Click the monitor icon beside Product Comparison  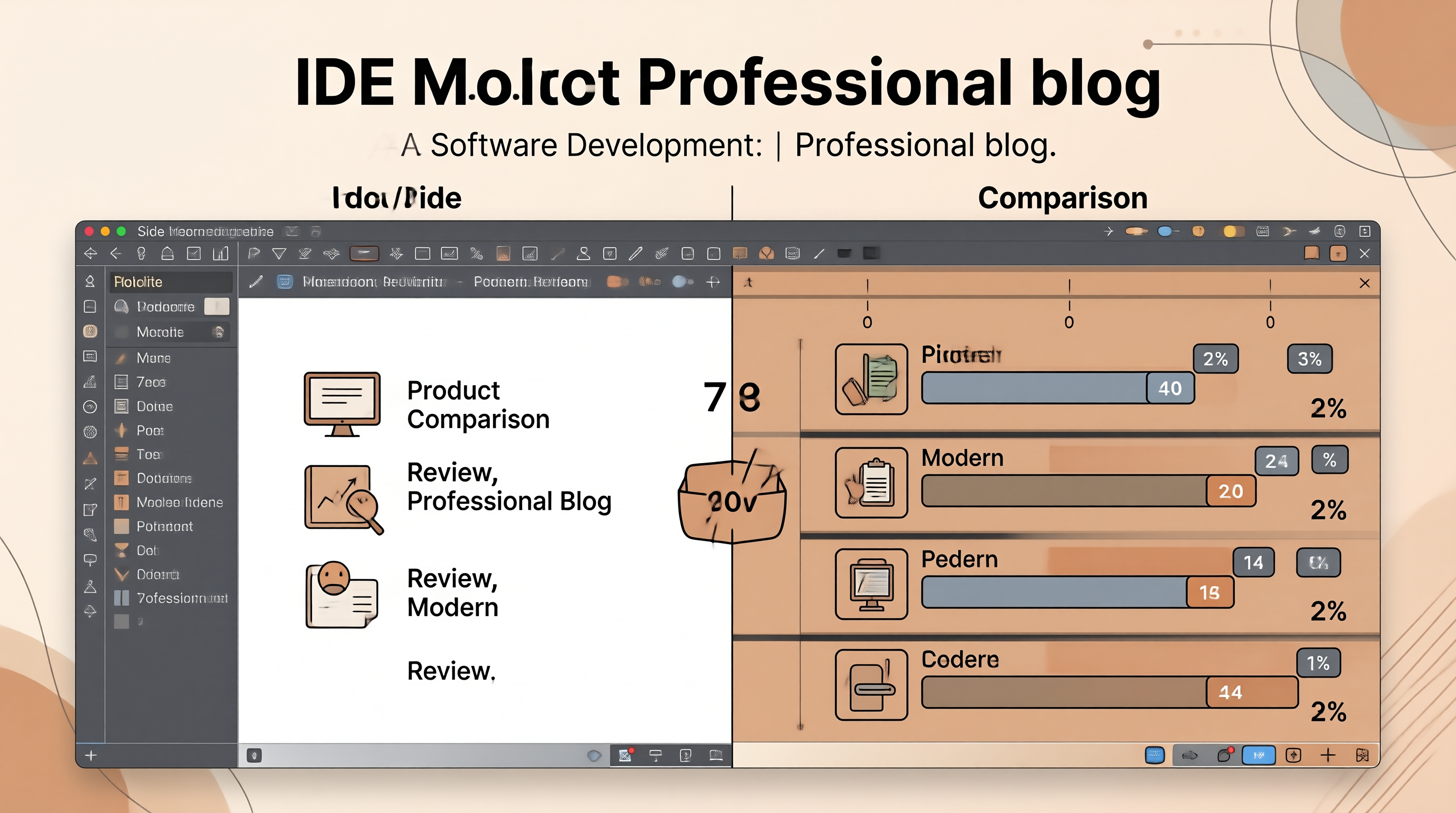pyautogui.click(x=342, y=404)
